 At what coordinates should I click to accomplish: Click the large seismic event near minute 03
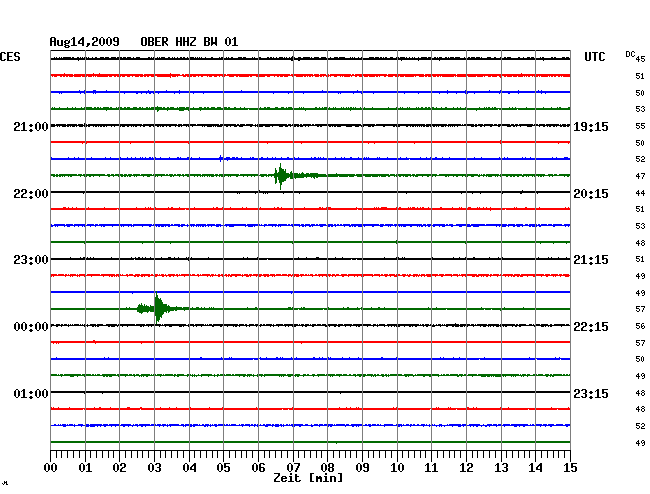pyautogui.click(x=158, y=308)
